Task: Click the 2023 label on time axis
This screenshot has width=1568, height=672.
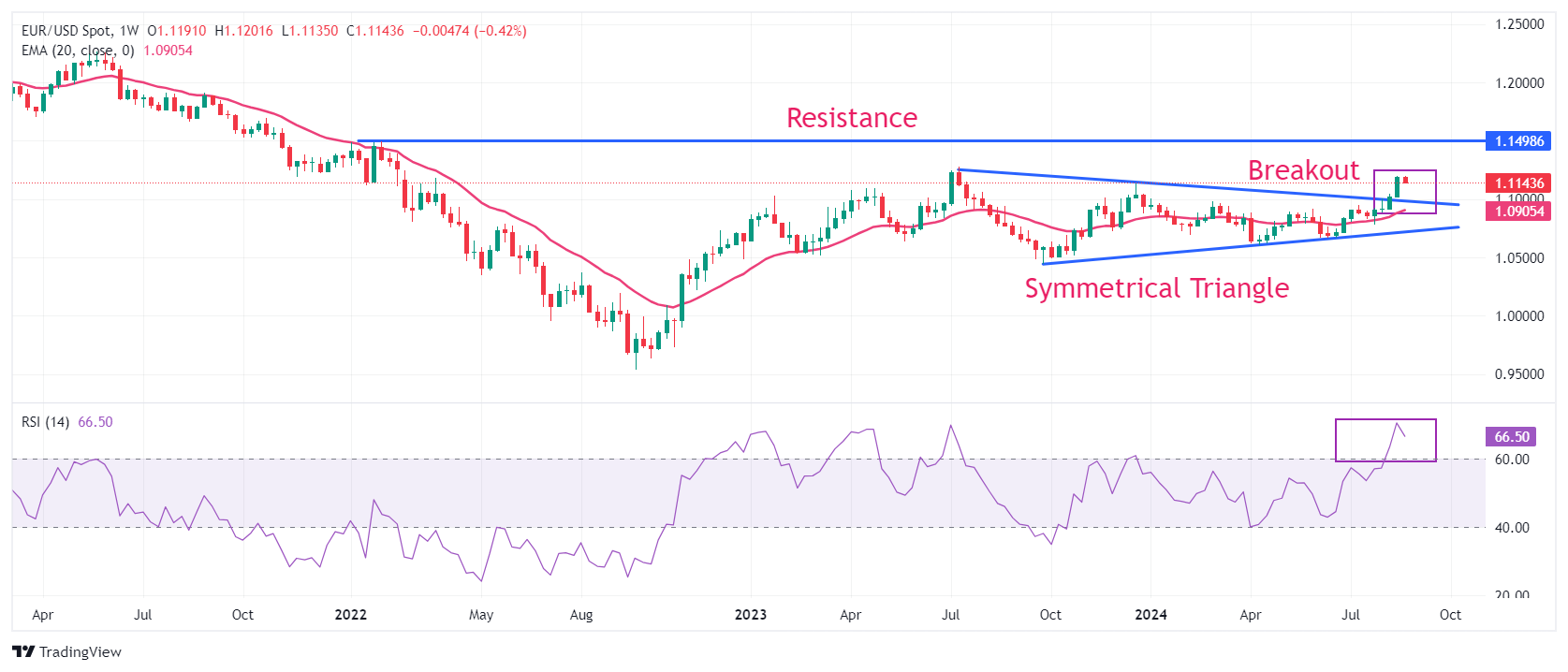Action: pos(750,615)
